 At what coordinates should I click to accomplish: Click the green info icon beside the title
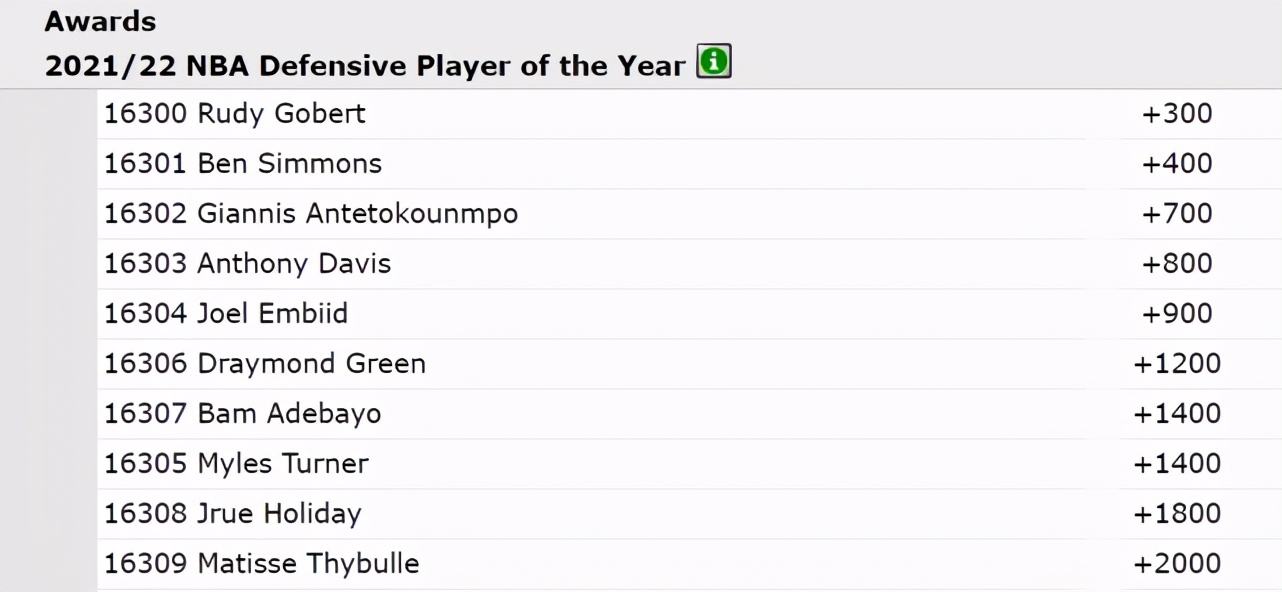[714, 62]
